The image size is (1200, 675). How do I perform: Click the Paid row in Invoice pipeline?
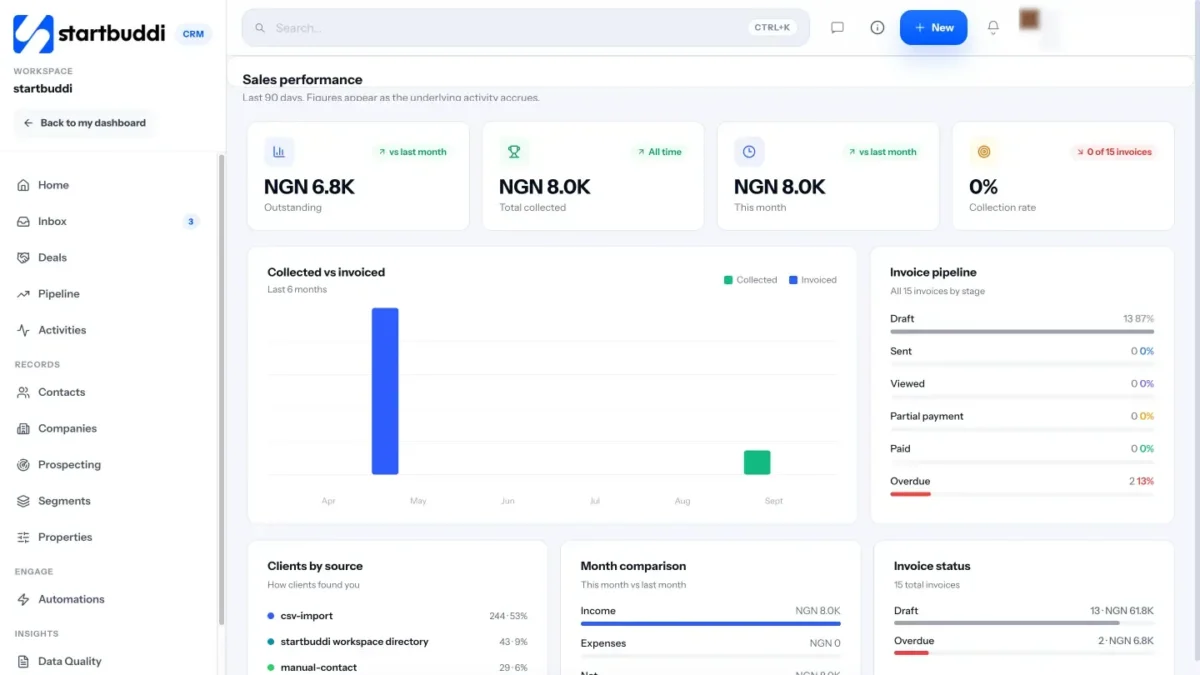pos(1022,453)
